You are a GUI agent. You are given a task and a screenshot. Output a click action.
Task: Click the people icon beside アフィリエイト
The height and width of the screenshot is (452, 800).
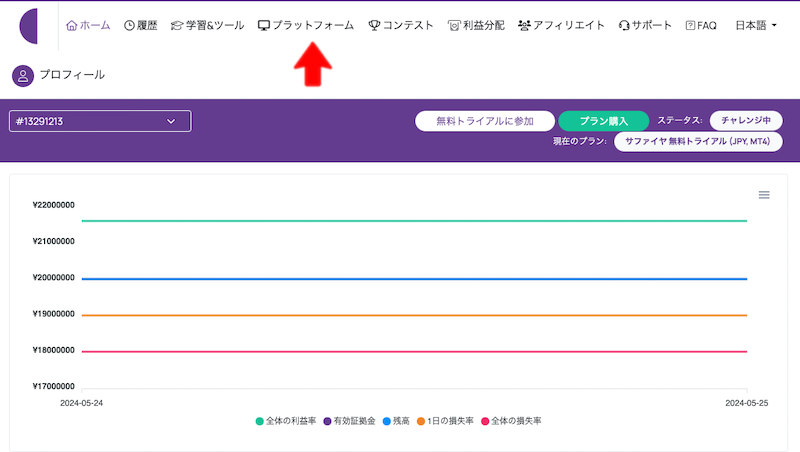524,26
